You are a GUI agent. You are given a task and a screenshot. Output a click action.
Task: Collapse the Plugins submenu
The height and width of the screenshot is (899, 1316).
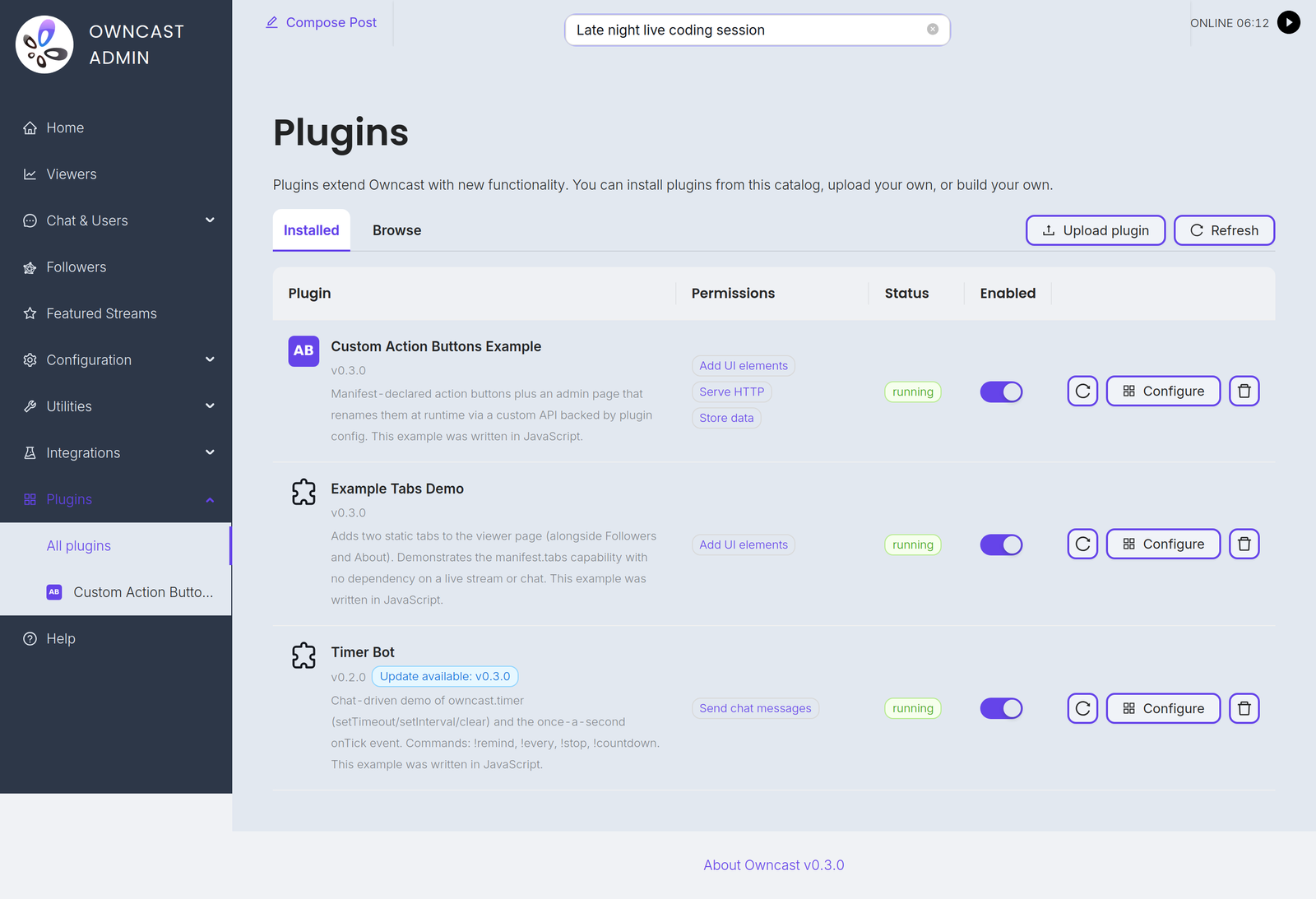(210, 499)
